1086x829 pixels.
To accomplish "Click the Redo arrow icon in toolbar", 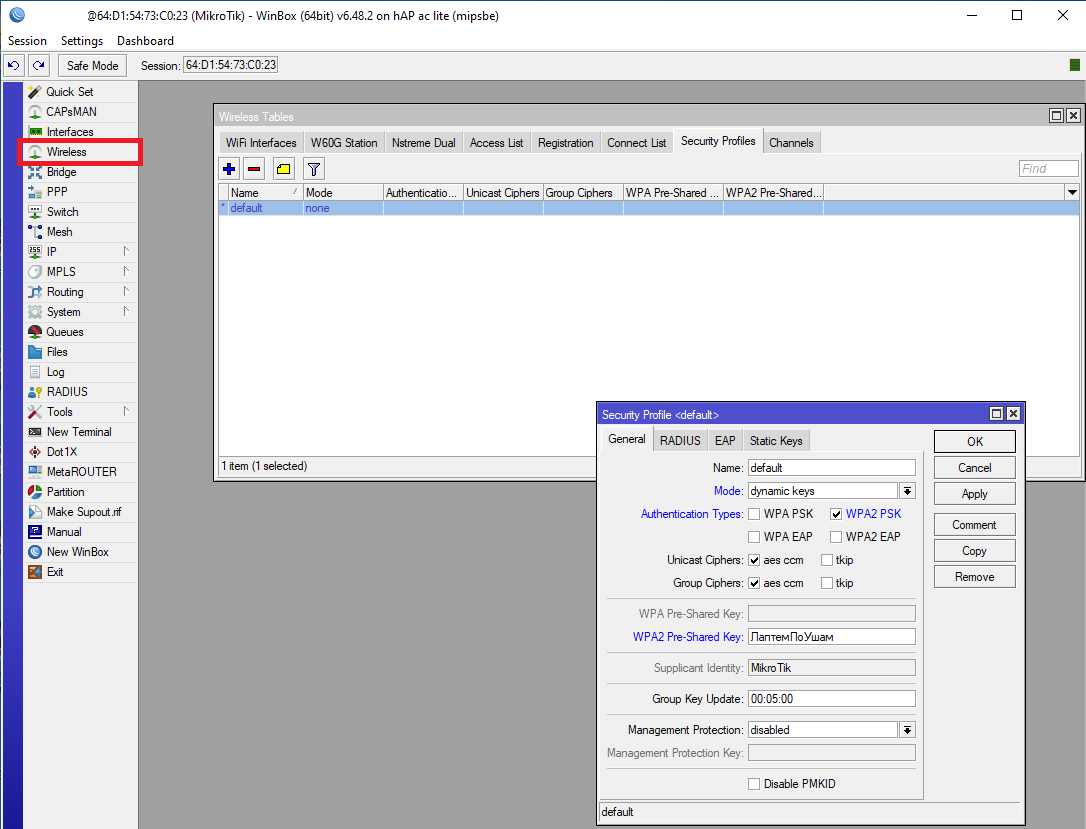I will (x=39, y=66).
